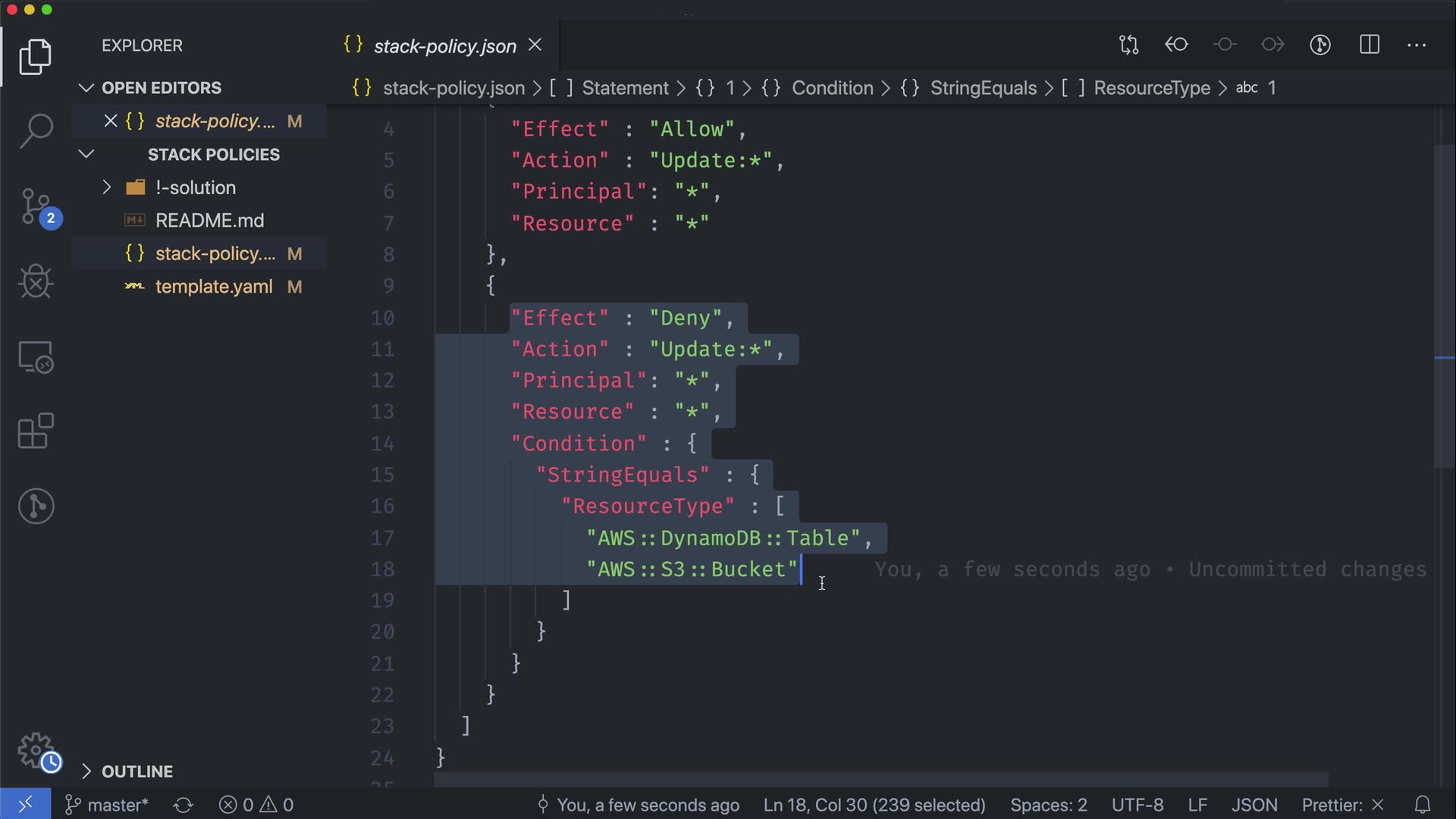This screenshot has width=1456, height=819.
Task: Collapse the OPEN EDITORS section
Action: pos(86,88)
